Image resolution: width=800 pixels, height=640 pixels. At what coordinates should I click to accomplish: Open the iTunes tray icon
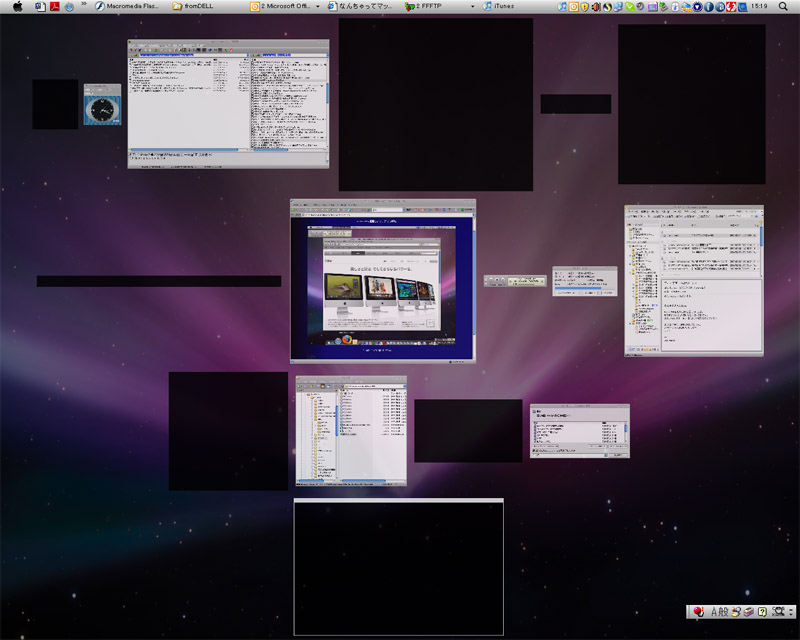[x=563, y=7]
